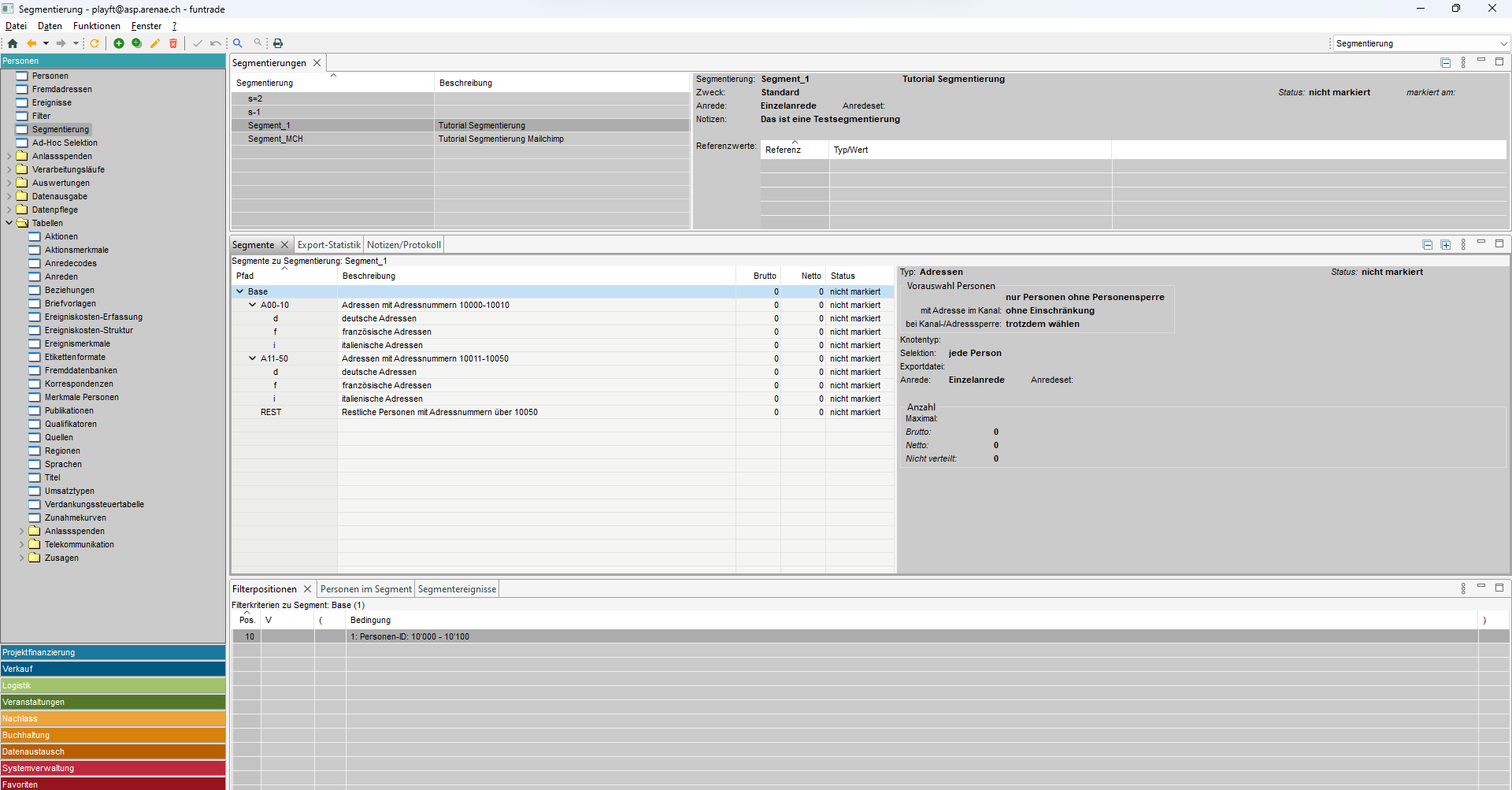Expand all in Segmente panel toolbar
Screen dimensions: 1512x790
coord(1445,245)
